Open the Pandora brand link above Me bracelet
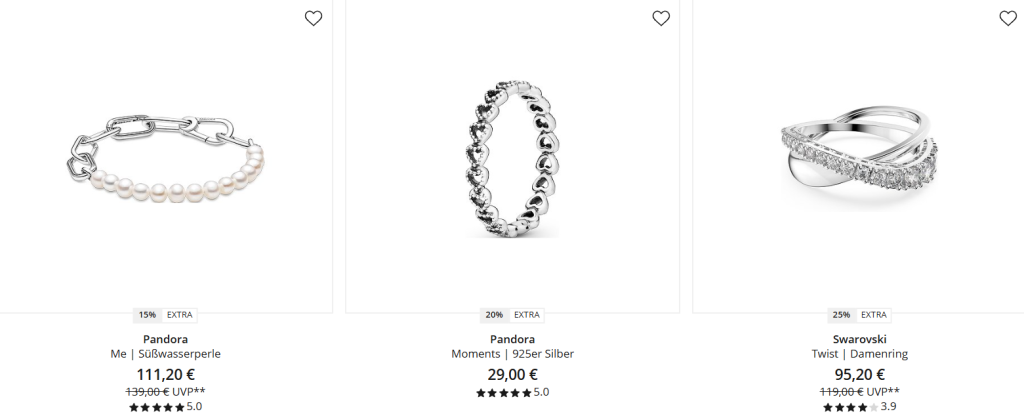 click(x=165, y=339)
